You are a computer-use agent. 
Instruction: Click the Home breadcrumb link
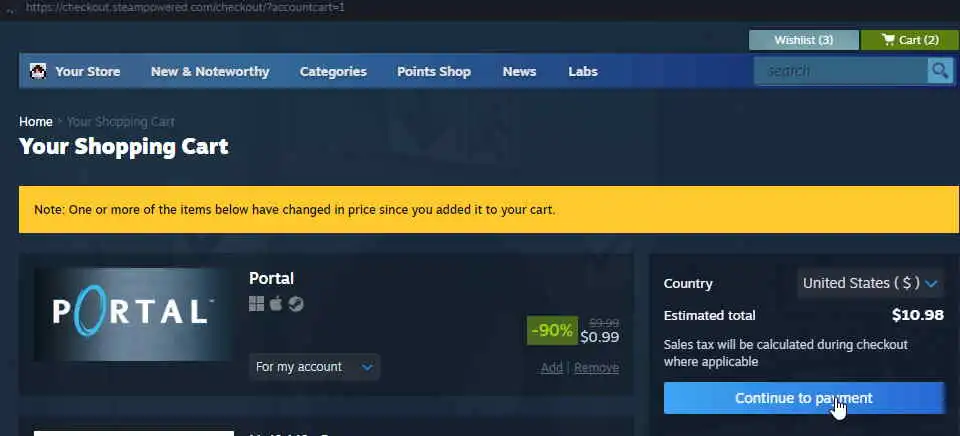pyautogui.click(x=36, y=121)
